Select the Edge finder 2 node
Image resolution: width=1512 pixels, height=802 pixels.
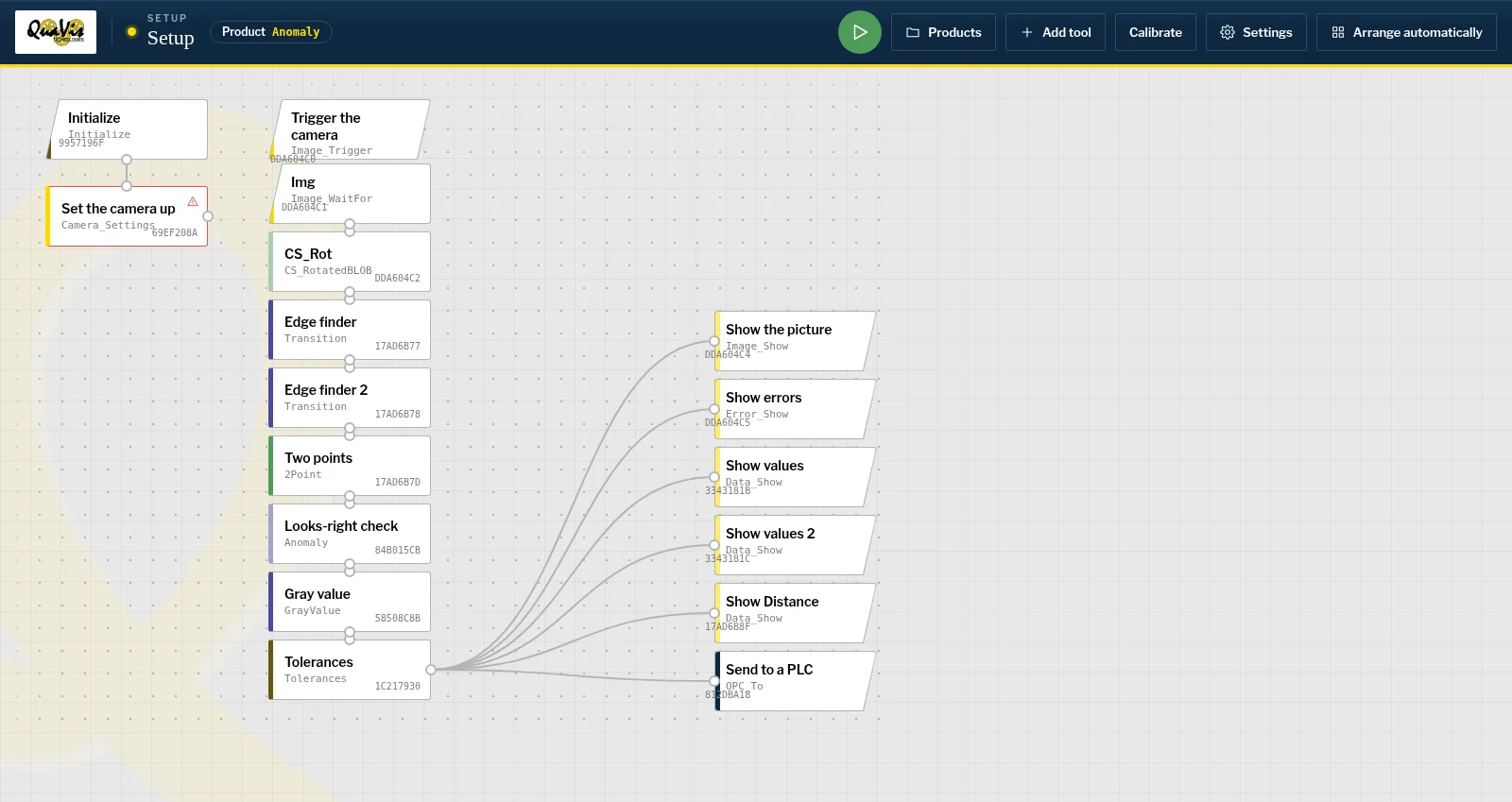click(x=350, y=398)
